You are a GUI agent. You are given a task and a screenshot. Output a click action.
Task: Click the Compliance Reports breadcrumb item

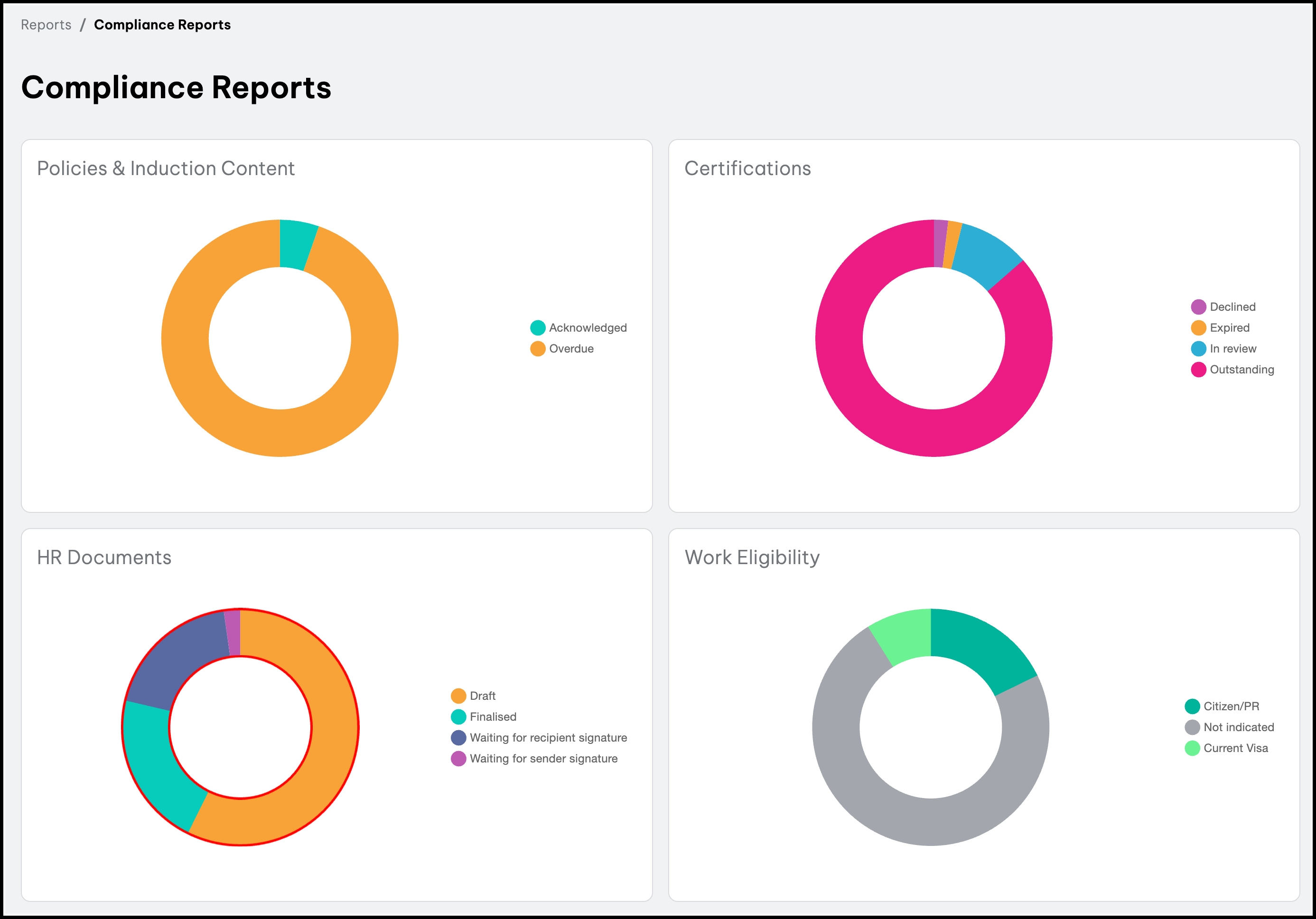tap(162, 25)
